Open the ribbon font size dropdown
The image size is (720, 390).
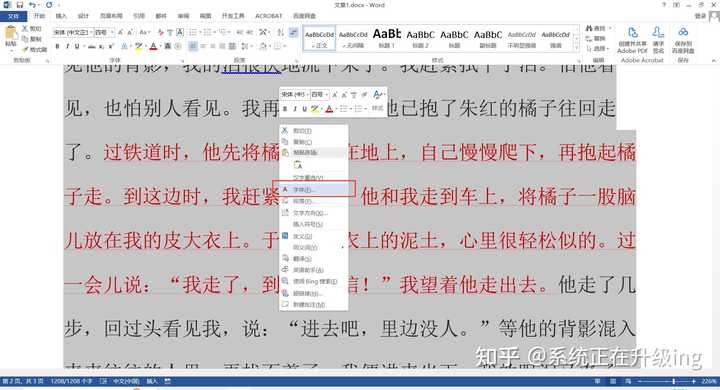click(x=112, y=32)
